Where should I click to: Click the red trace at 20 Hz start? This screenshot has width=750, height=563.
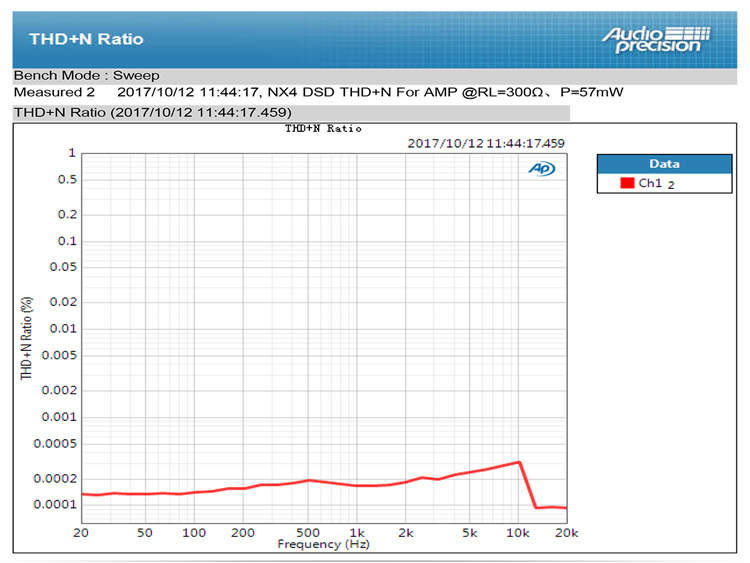pos(82,494)
